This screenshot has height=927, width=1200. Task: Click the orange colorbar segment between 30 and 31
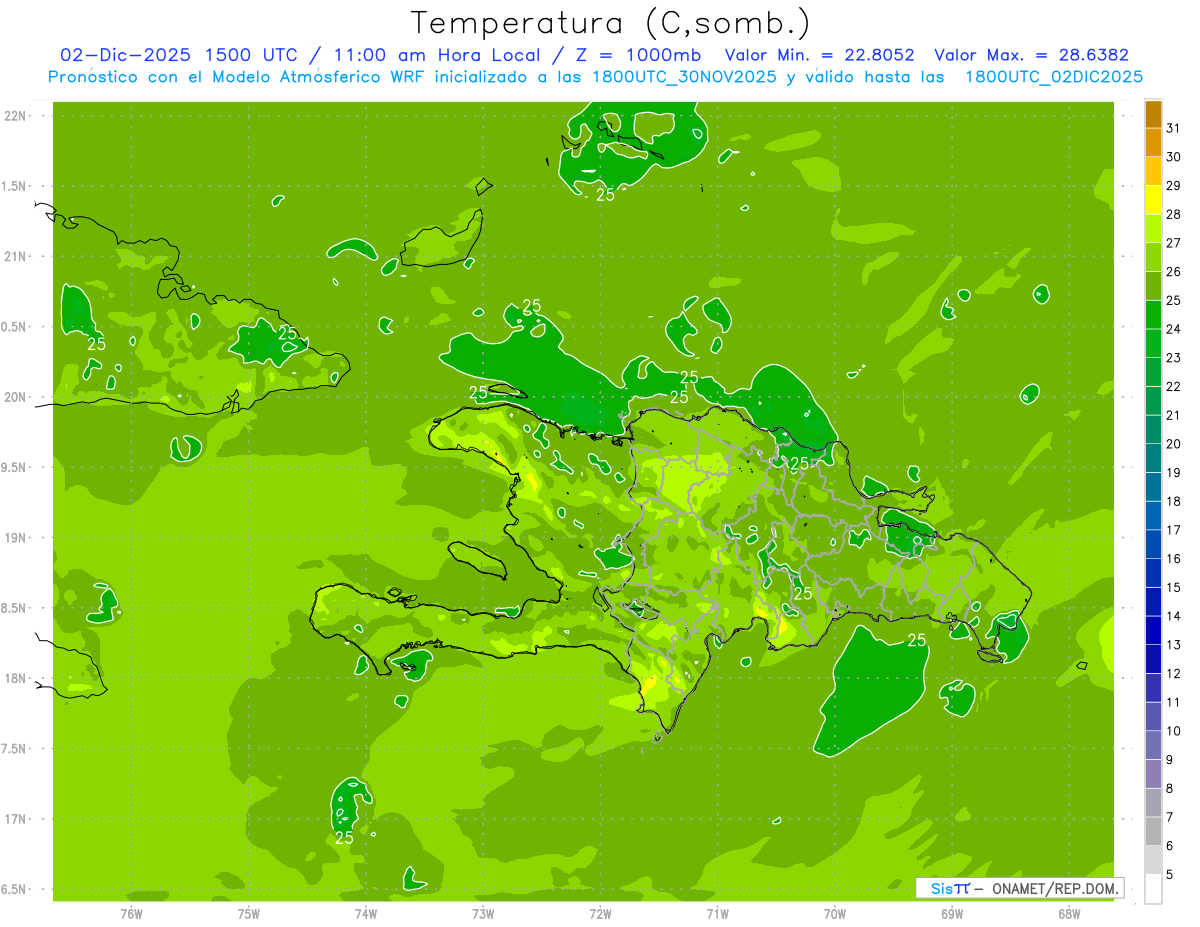pos(1153,142)
